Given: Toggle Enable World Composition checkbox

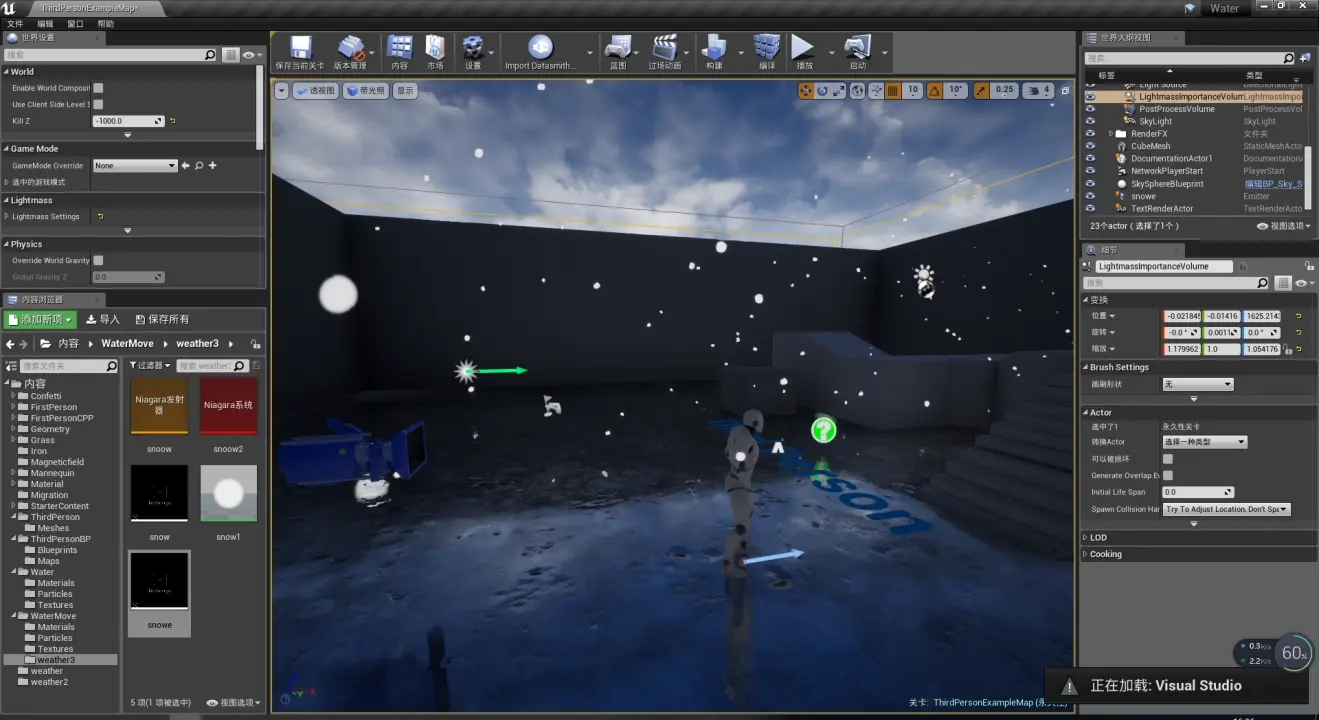Looking at the screenshot, I should pos(98,88).
